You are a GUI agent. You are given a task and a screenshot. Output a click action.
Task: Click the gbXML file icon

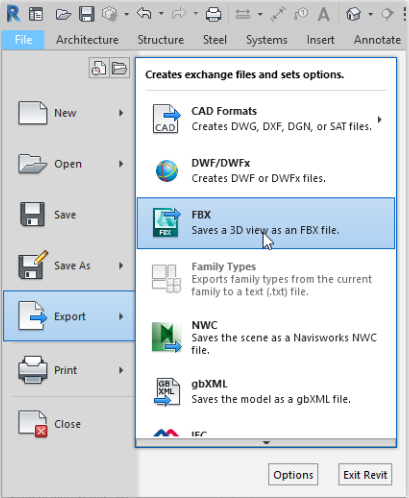click(168, 392)
